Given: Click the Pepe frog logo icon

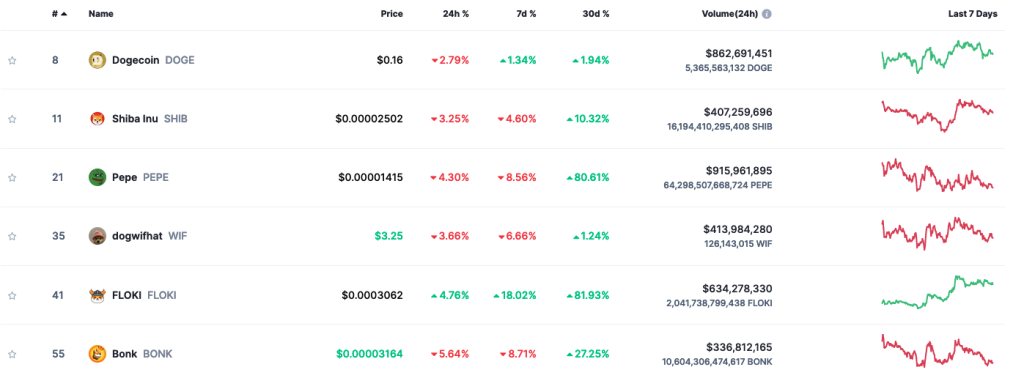Looking at the screenshot, I should pyautogui.click(x=97, y=178).
